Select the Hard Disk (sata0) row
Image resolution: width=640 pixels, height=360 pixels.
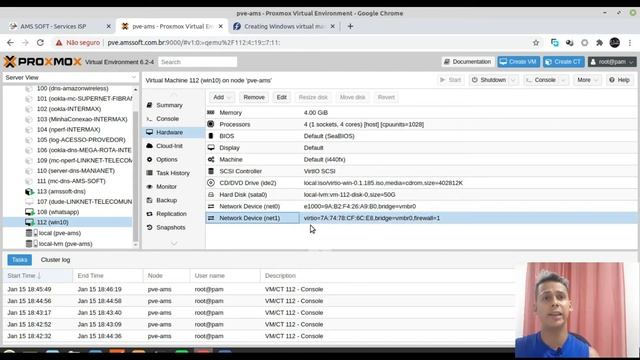click(421, 195)
